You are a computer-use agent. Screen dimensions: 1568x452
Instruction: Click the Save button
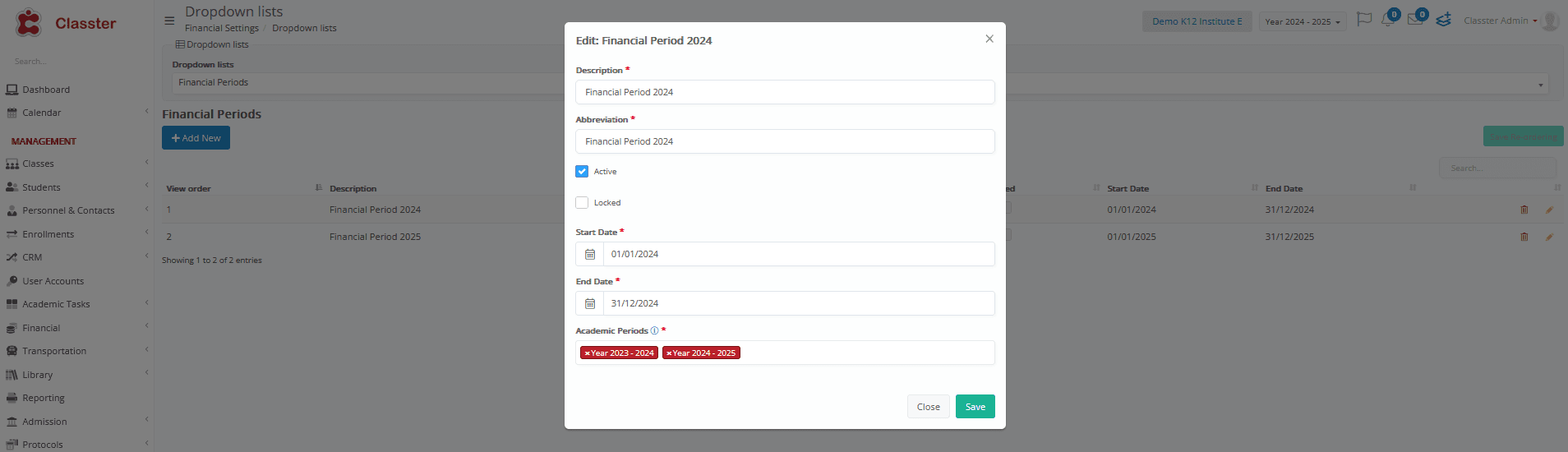tap(975, 407)
